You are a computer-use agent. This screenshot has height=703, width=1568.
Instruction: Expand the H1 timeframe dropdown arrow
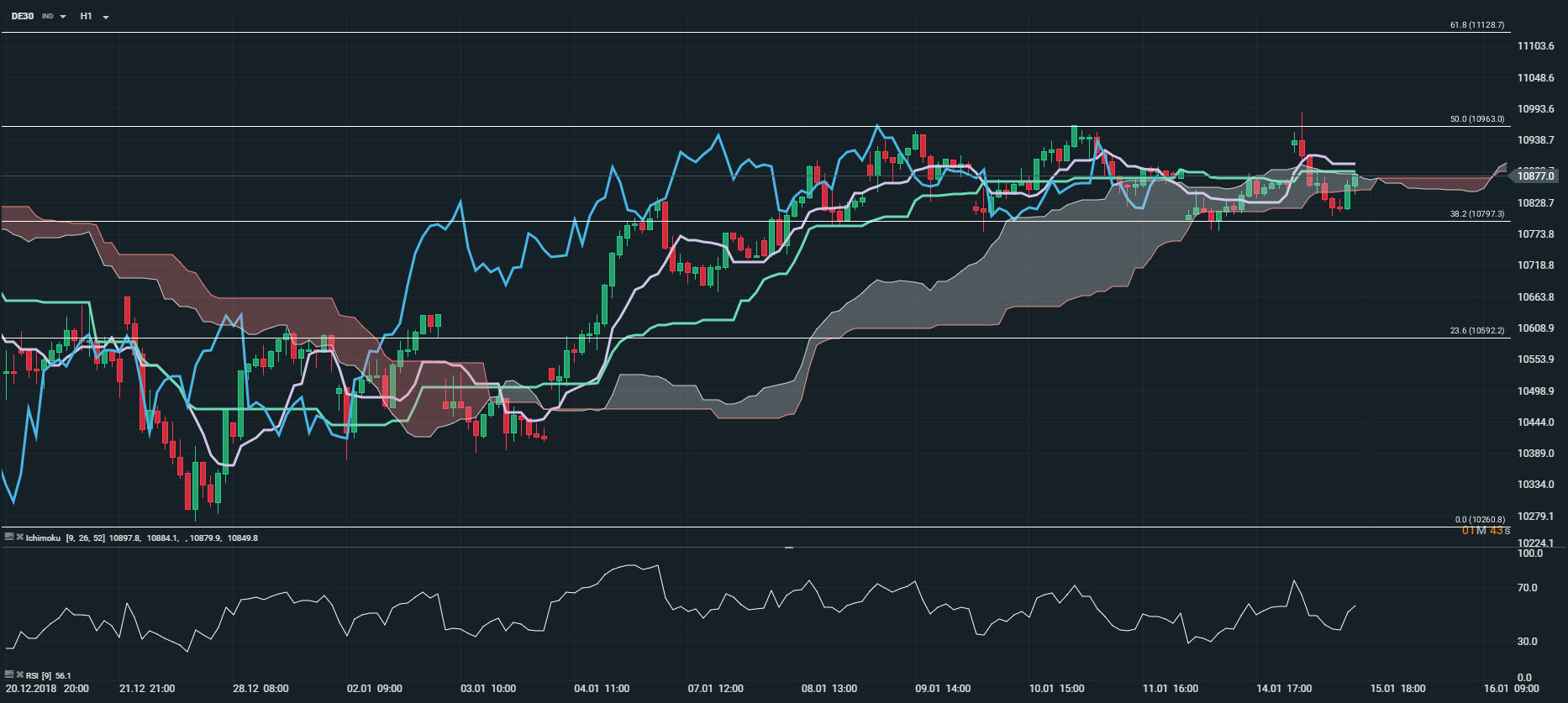106,17
